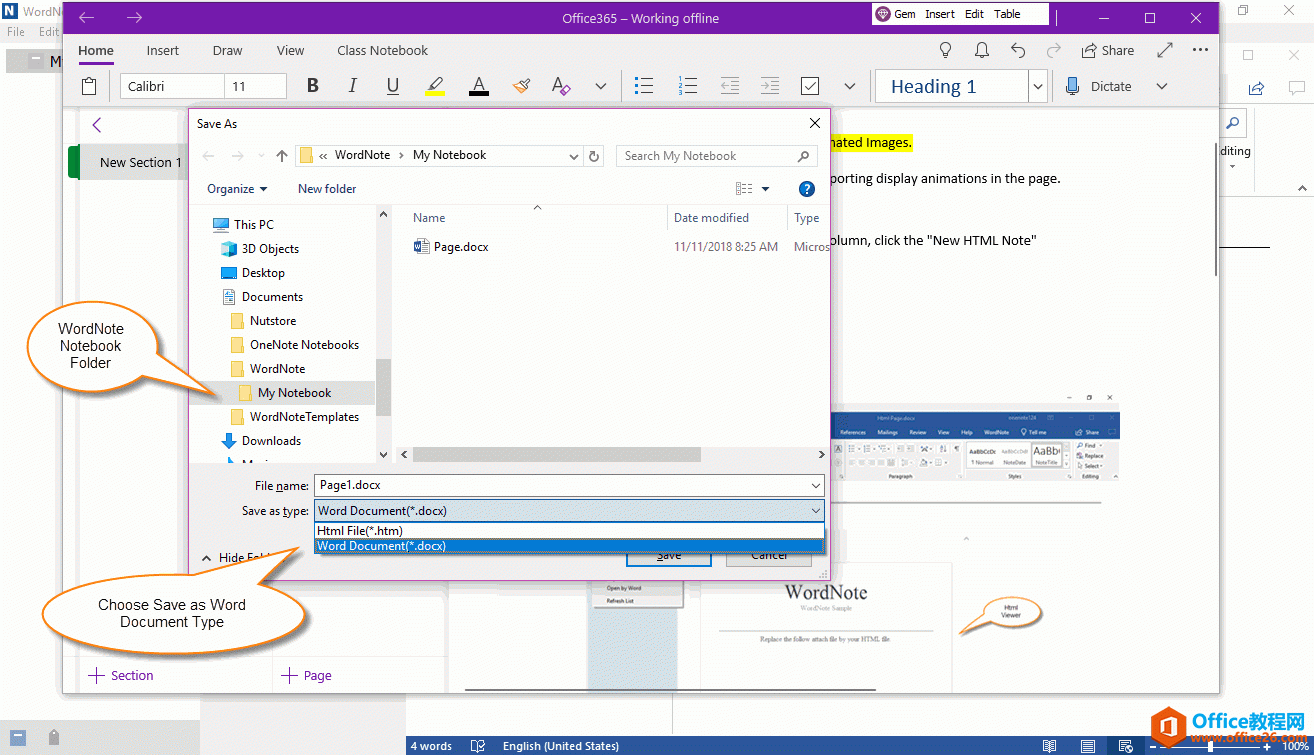Create a New folder
The width and height of the screenshot is (1314, 755).
[x=327, y=188]
